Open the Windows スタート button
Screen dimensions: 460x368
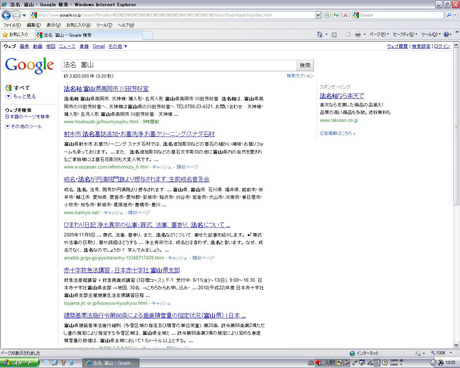coord(20,363)
